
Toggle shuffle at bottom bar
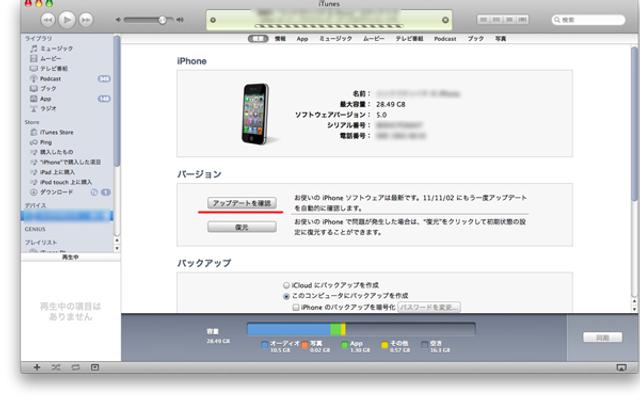(x=56, y=367)
